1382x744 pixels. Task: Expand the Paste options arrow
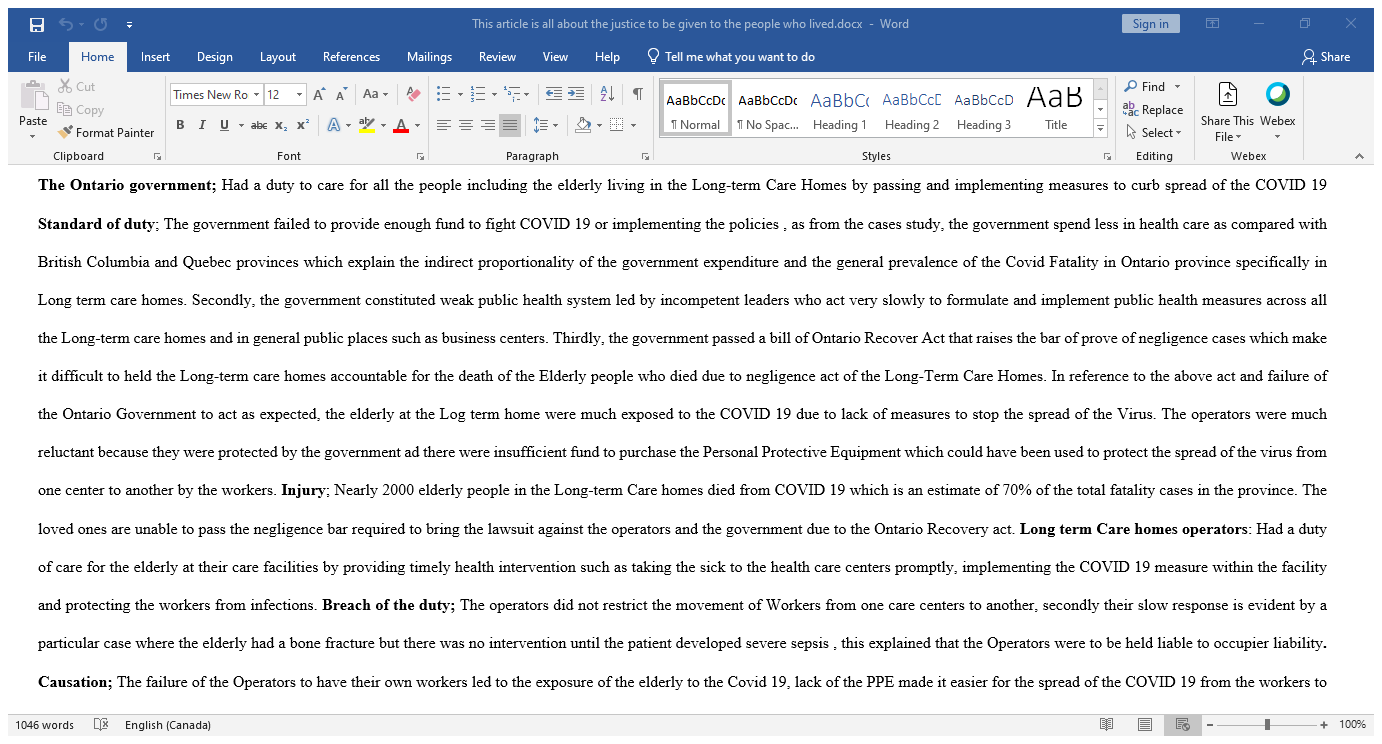[x=33, y=137]
